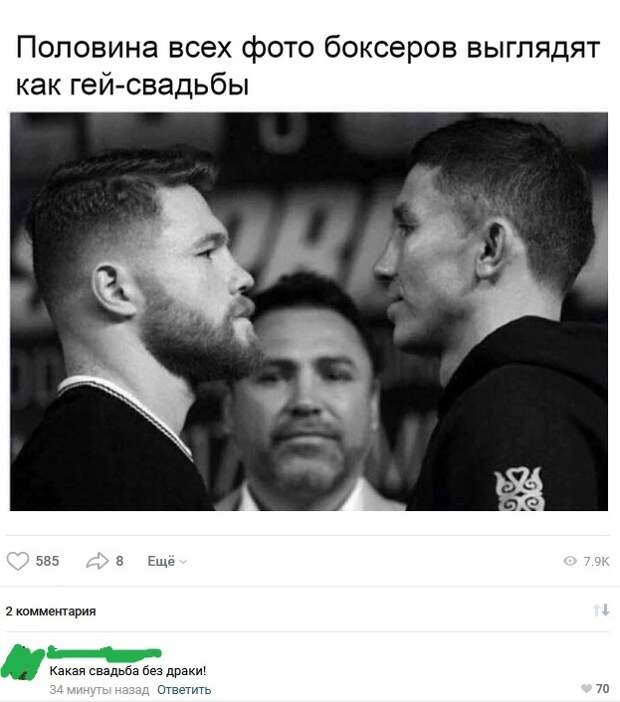Image resolution: width=620 pixels, height=702 pixels.
Task: Like the comment with its heart icon
Action: (586, 689)
